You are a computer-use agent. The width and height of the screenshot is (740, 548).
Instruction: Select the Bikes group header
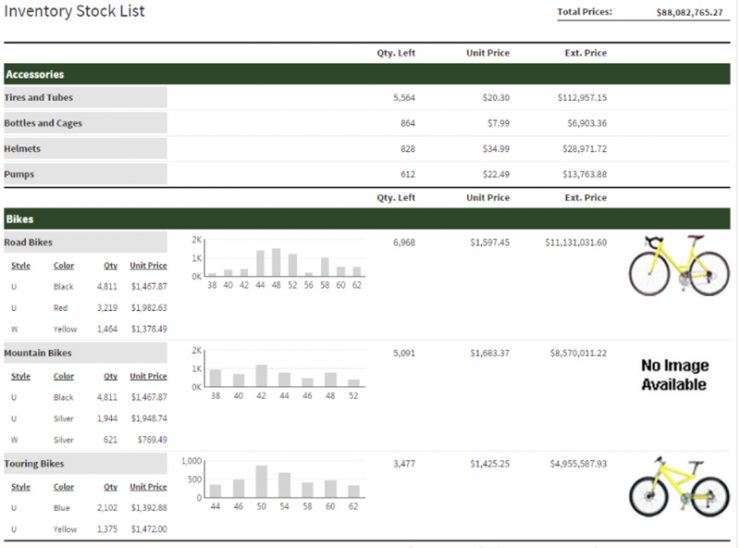pyautogui.click(x=19, y=219)
